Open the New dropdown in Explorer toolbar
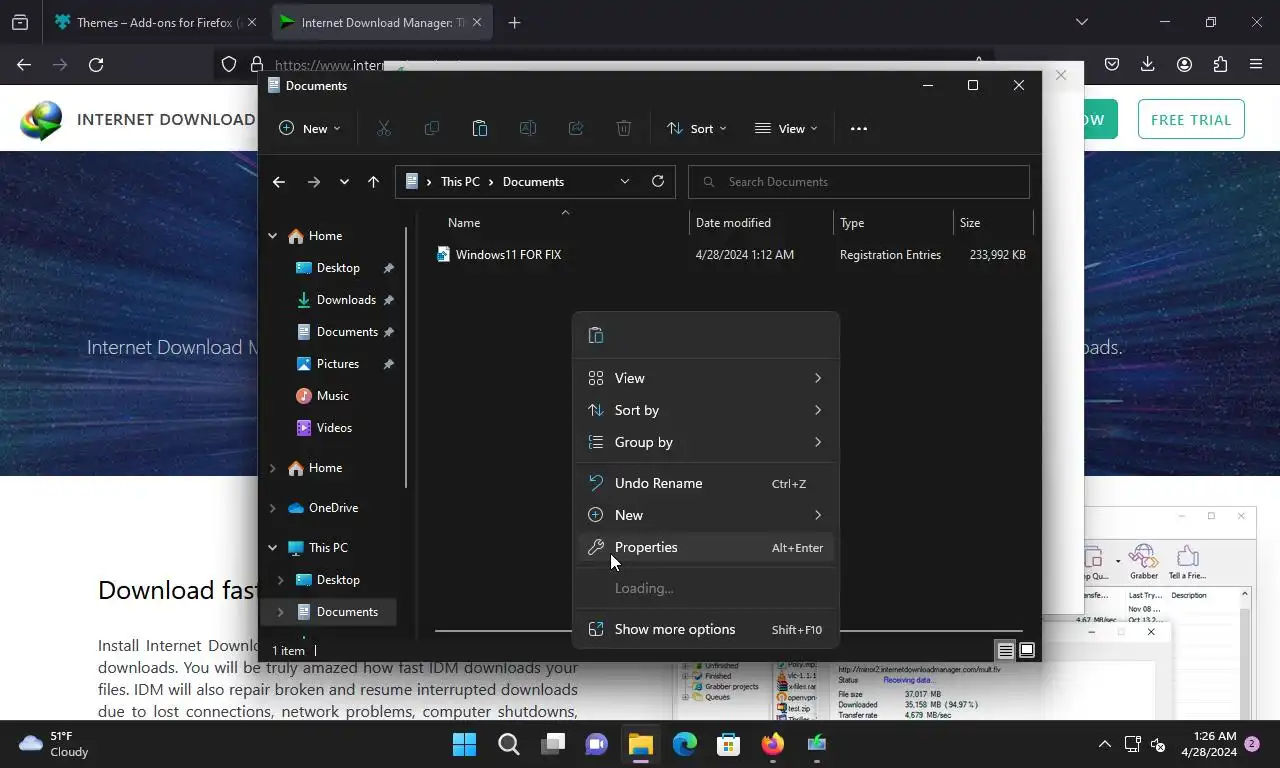This screenshot has width=1280, height=768. pos(310,128)
